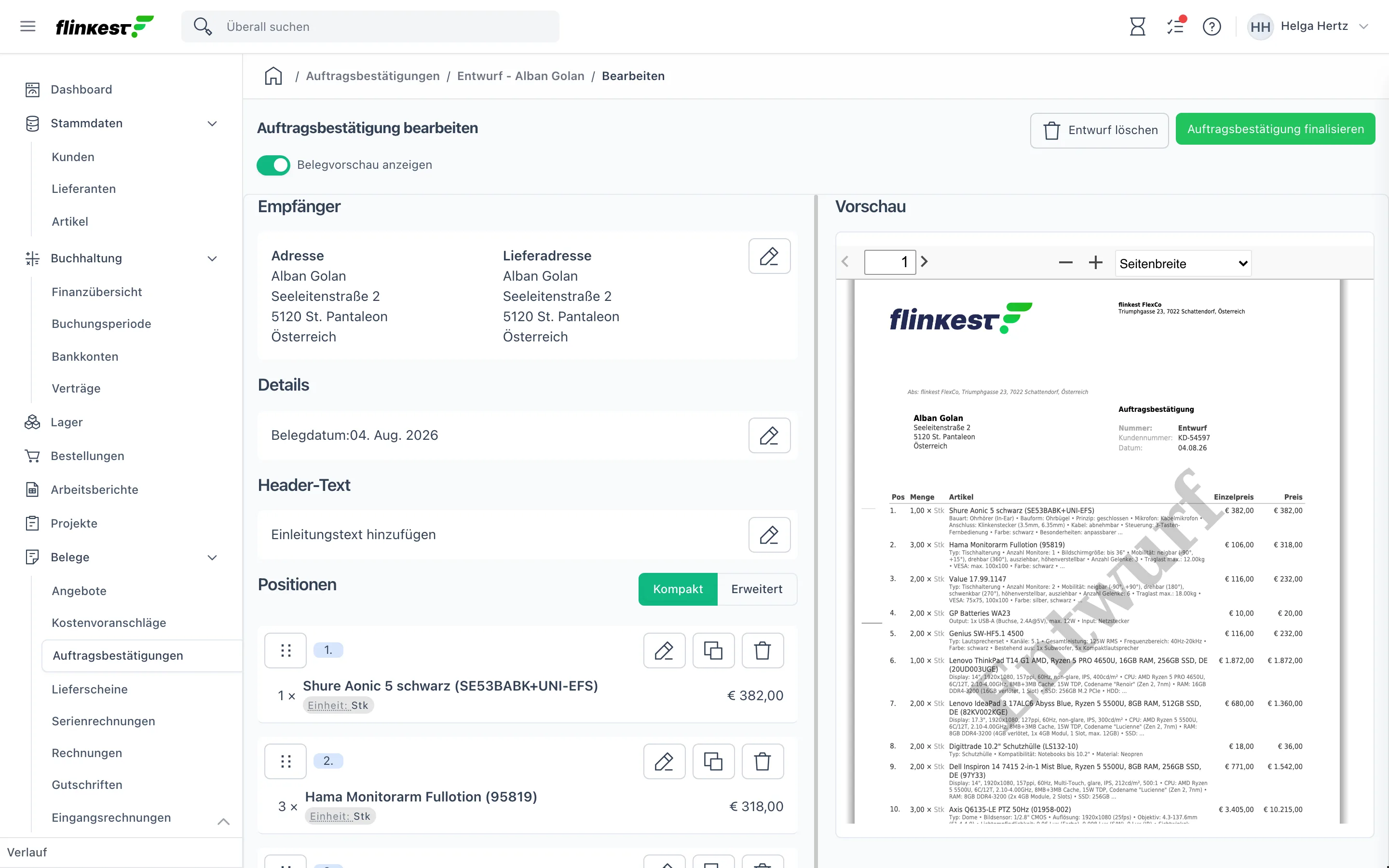
Task: Open Artikel in sidebar
Action: pos(70,222)
